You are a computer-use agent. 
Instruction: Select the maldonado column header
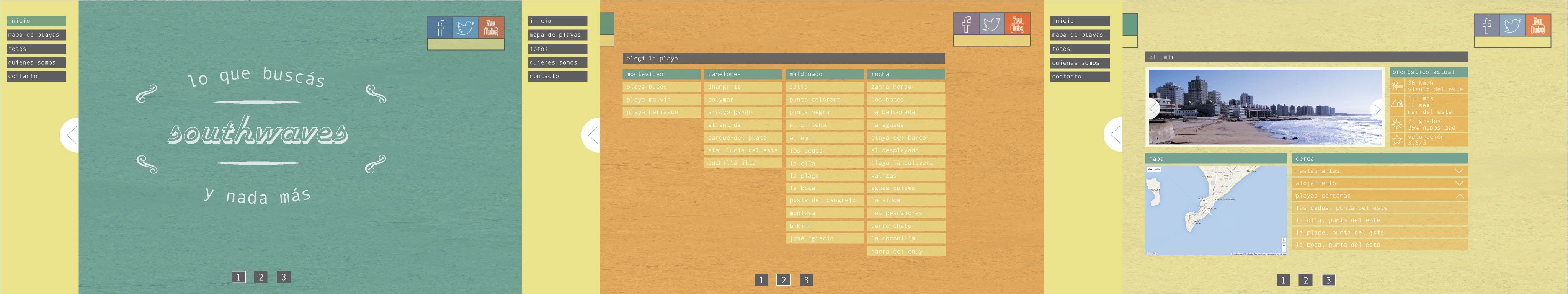coord(824,74)
